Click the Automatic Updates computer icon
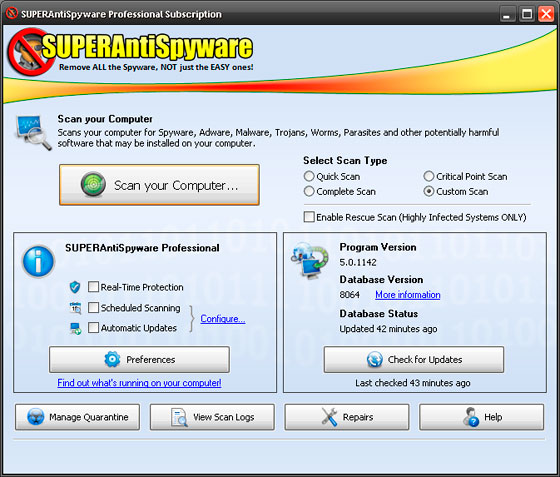Viewport: 560px width, 477px height. pos(76,328)
